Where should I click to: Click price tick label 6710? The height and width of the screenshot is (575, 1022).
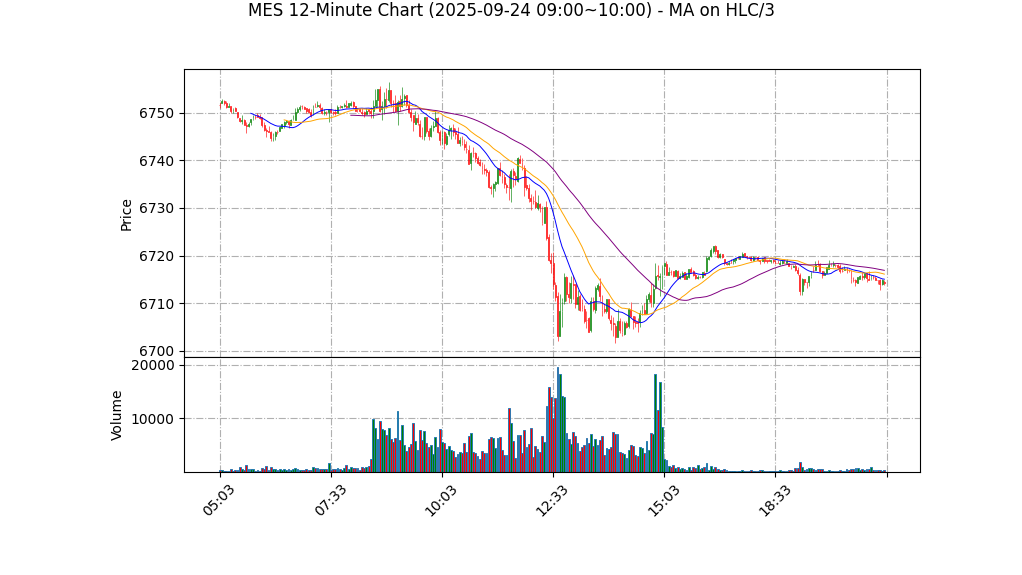(156, 304)
